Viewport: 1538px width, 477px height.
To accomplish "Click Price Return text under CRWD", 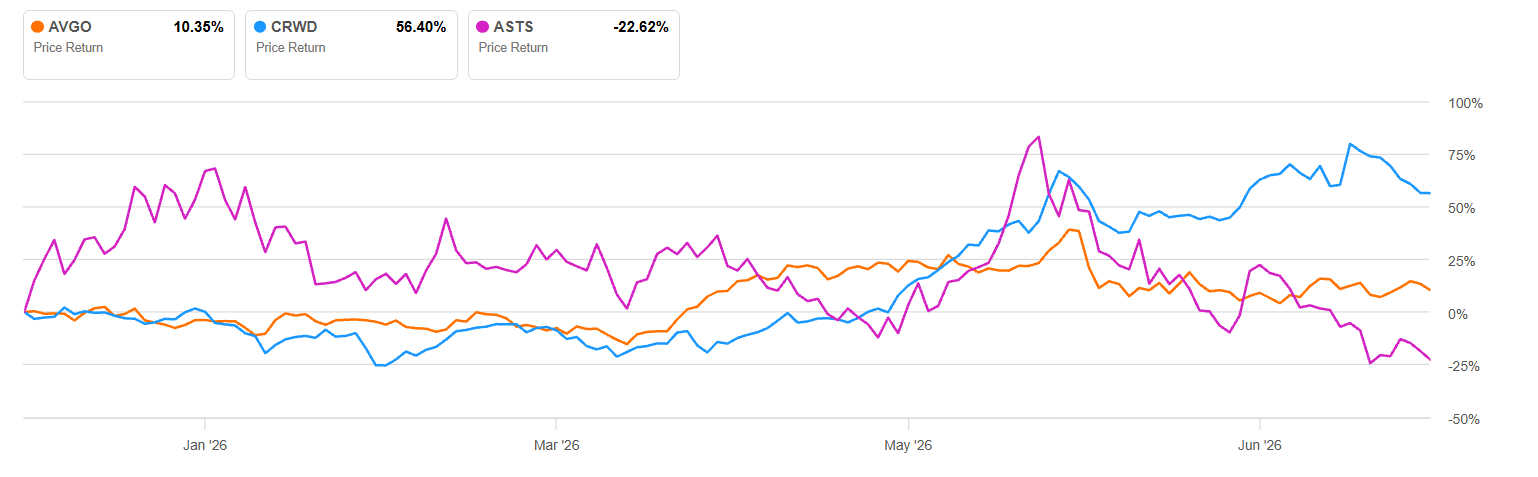I will [291, 47].
